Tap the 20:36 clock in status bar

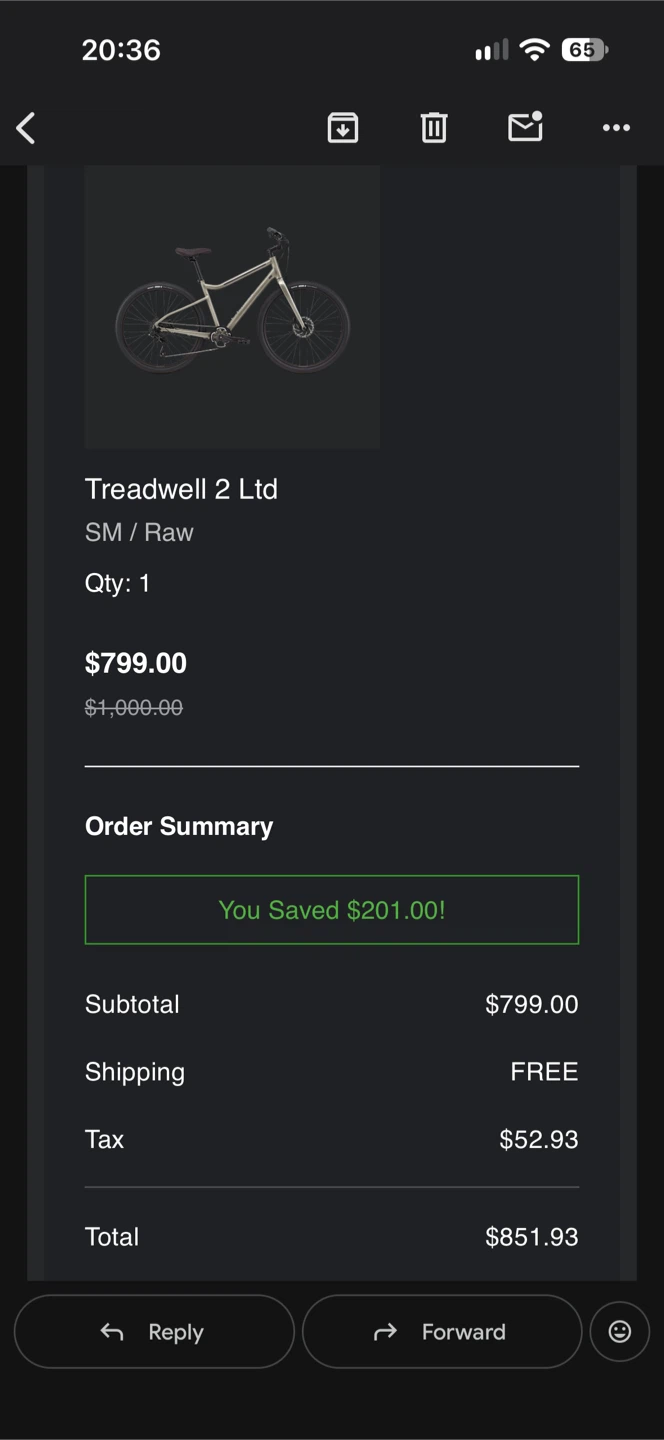121,50
